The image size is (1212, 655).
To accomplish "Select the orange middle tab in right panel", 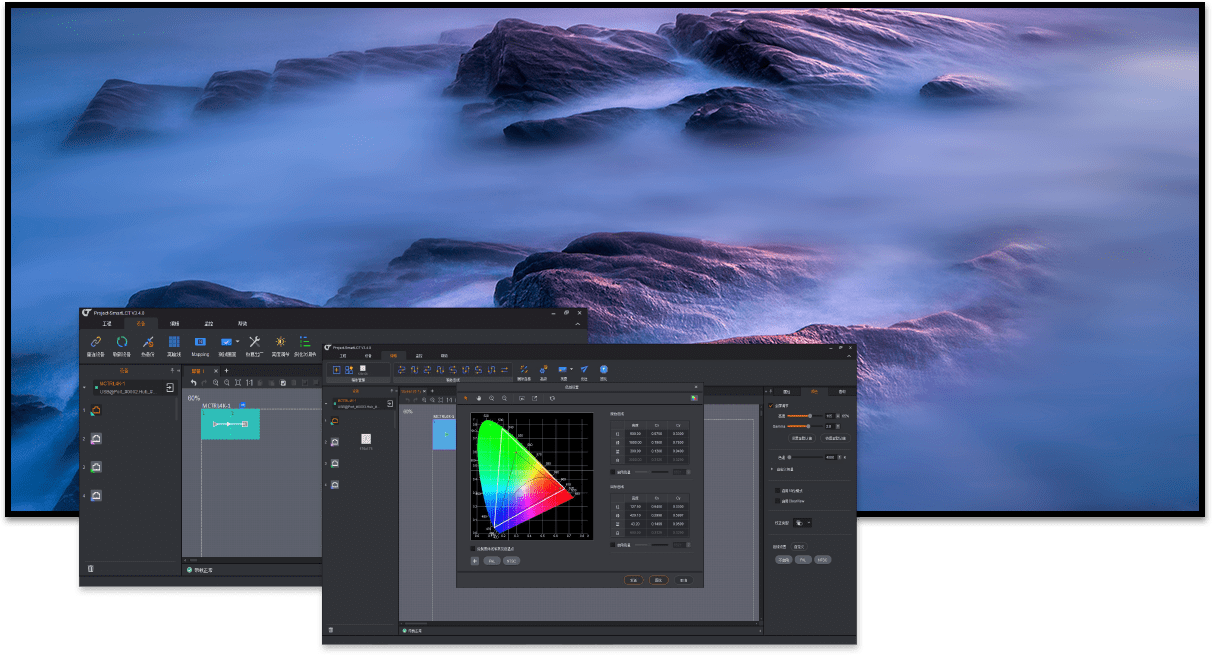I will click(813, 391).
